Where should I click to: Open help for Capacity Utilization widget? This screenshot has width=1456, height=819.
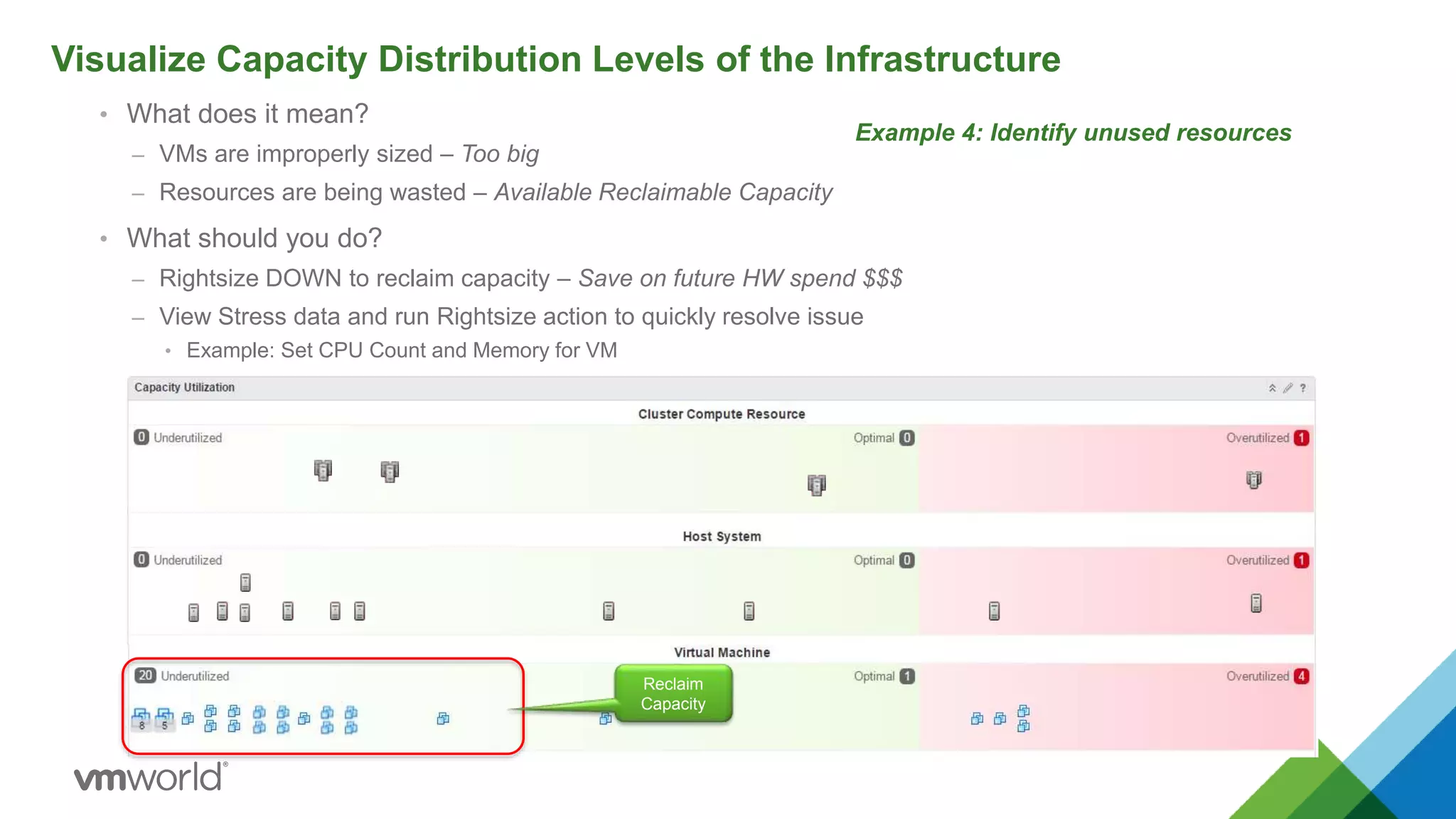click(1303, 388)
